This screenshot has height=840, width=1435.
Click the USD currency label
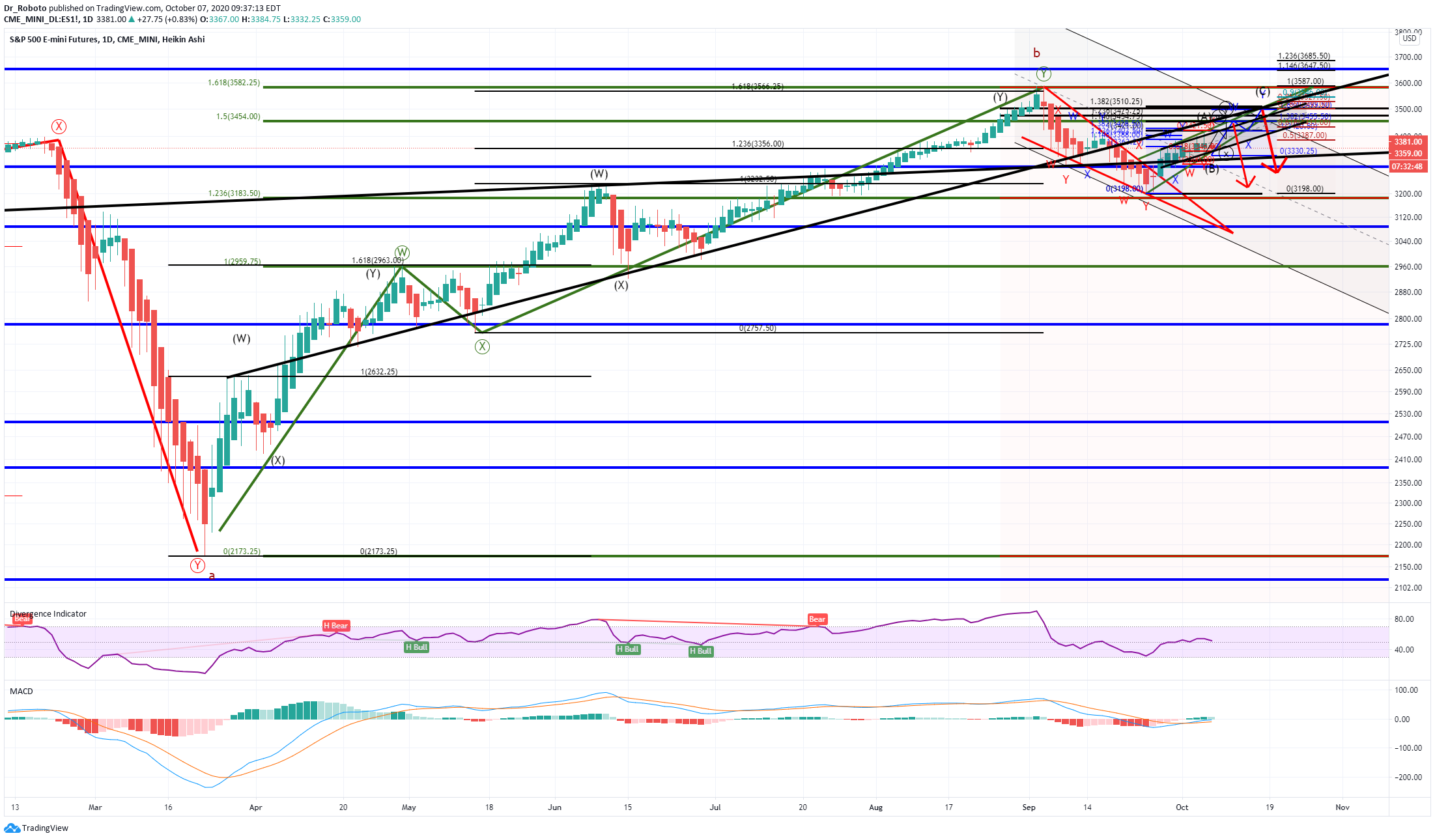pyautogui.click(x=1410, y=38)
